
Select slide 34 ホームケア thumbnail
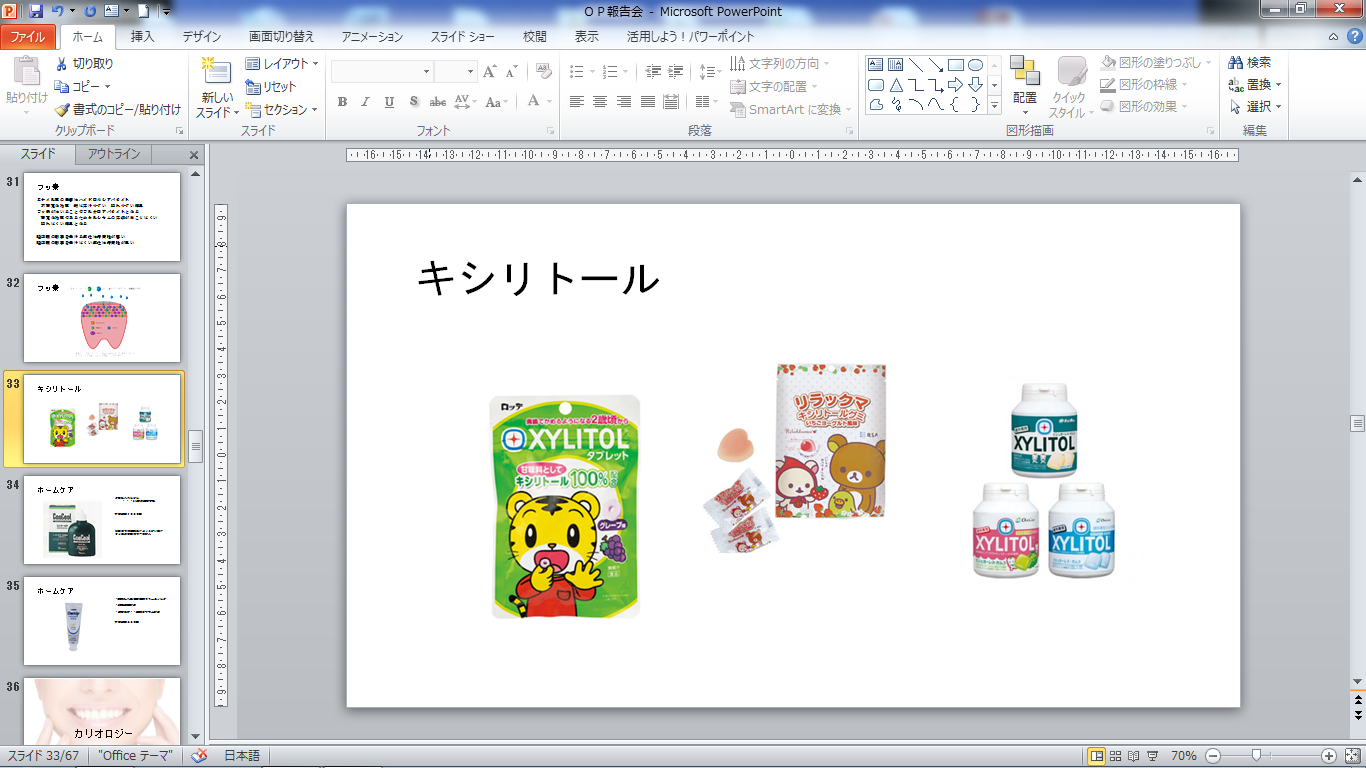[x=102, y=520]
